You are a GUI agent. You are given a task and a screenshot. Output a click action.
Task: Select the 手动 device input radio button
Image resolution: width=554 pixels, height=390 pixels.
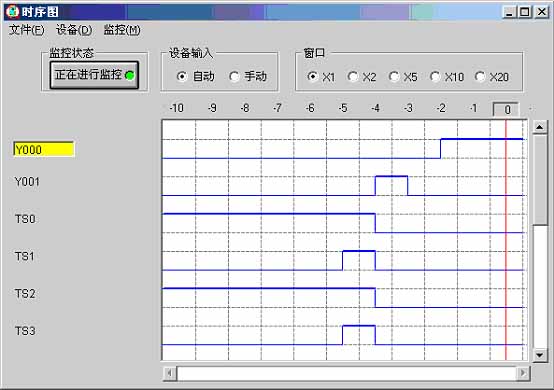click(x=234, y=76)
